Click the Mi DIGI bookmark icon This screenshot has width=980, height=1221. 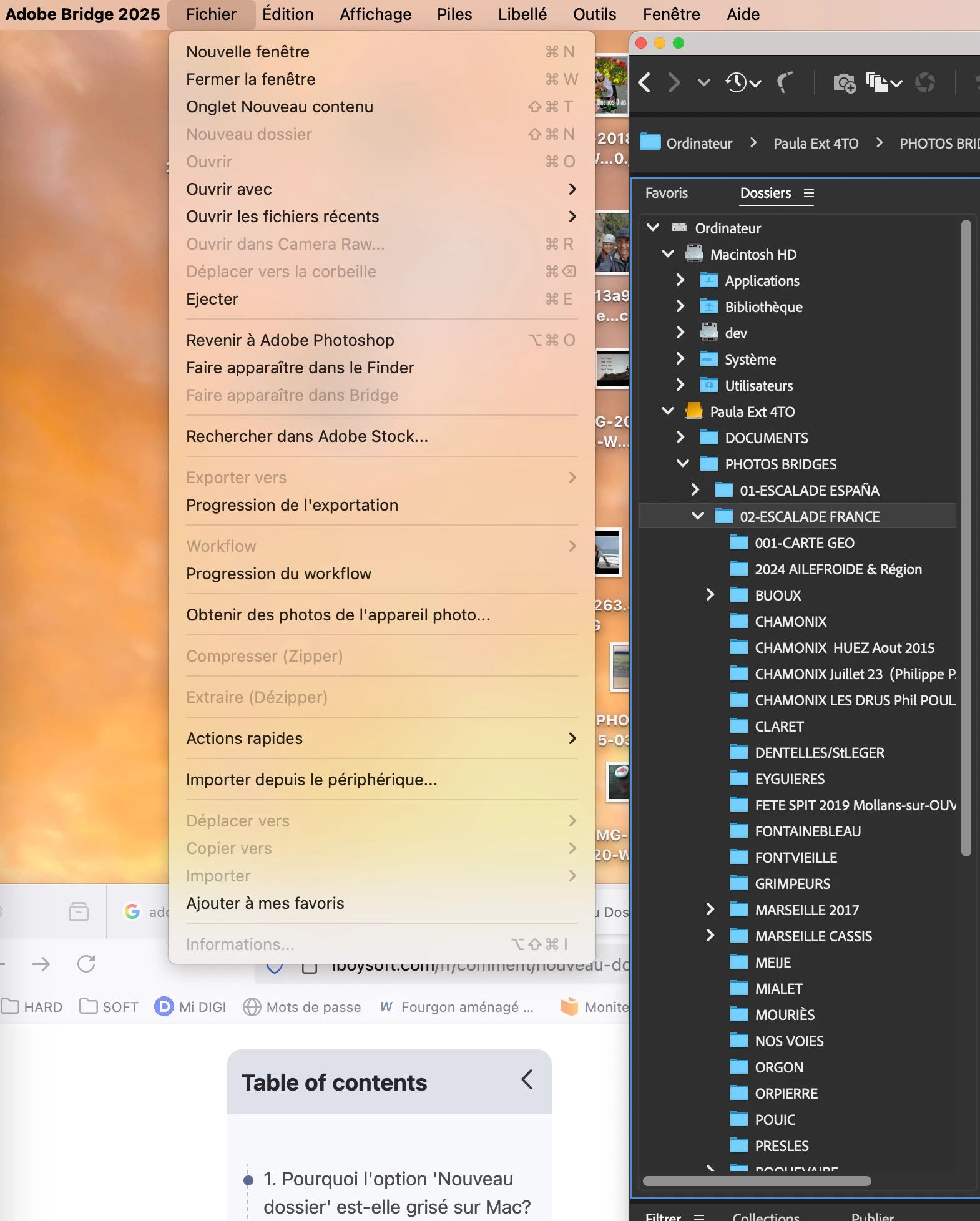click(x=164, y=1006)
